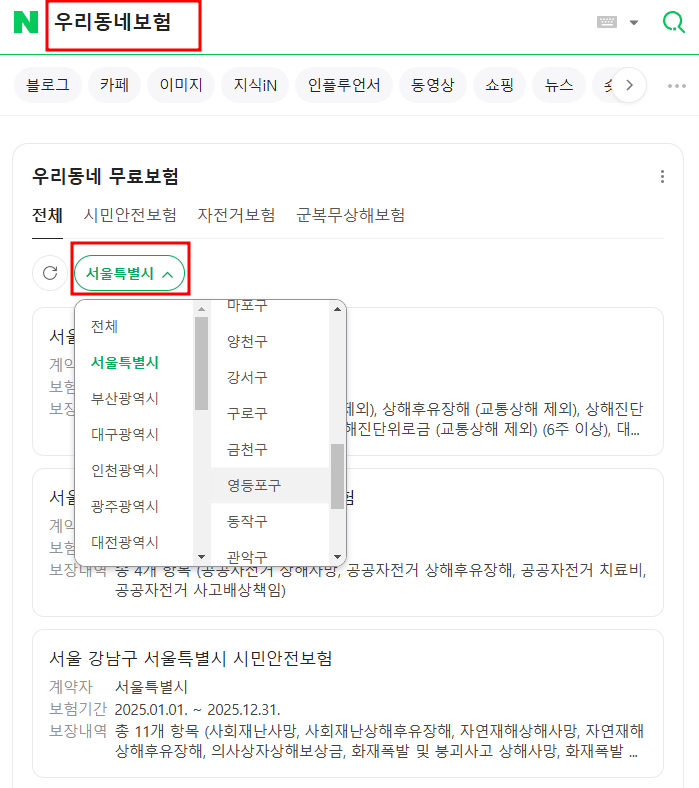Click the refresh reset filter icon
This screenshot has height=788, width=699.
tap(50, 273)
